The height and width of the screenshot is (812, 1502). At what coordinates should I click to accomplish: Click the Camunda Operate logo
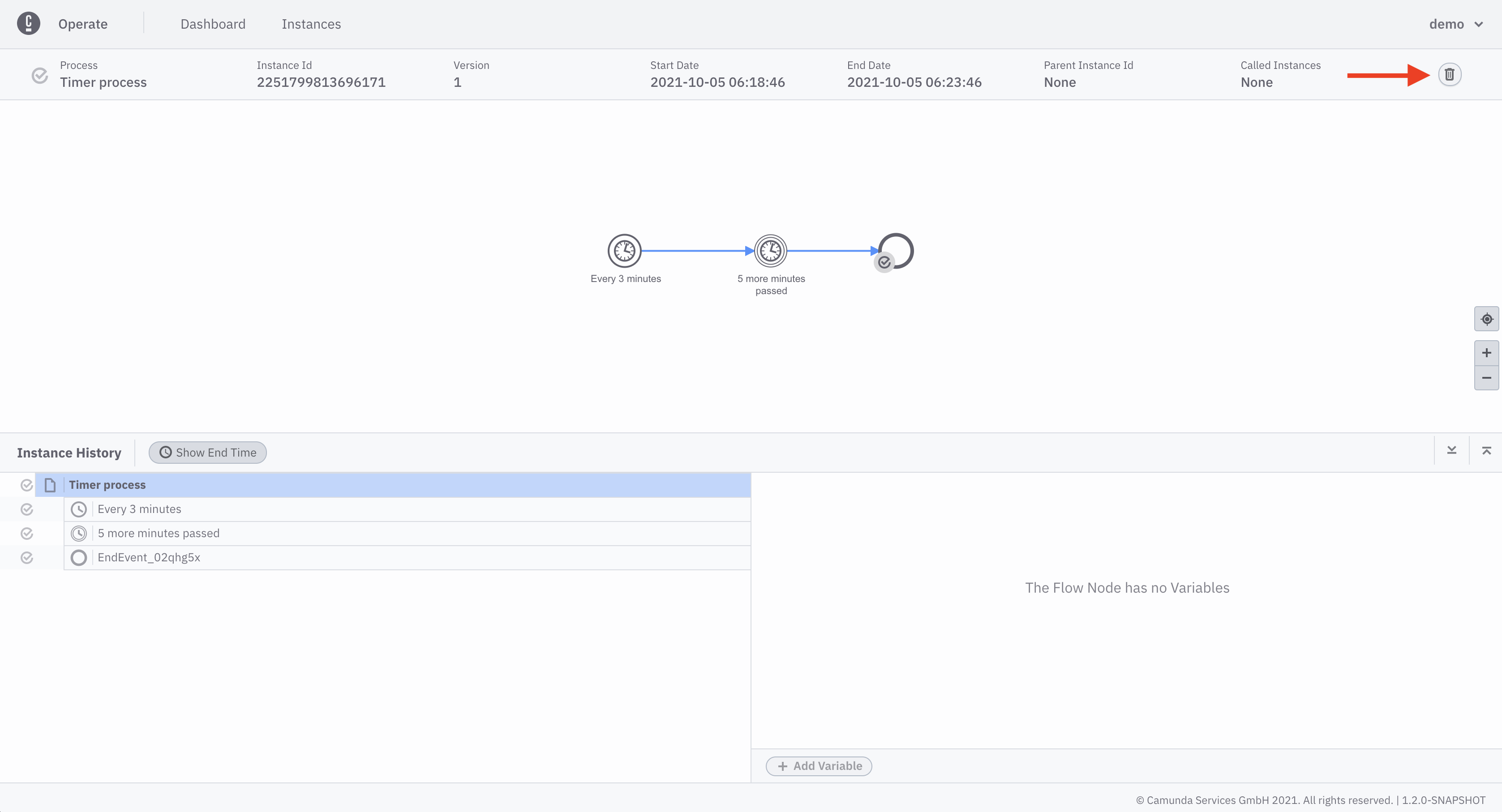(29, 24)
